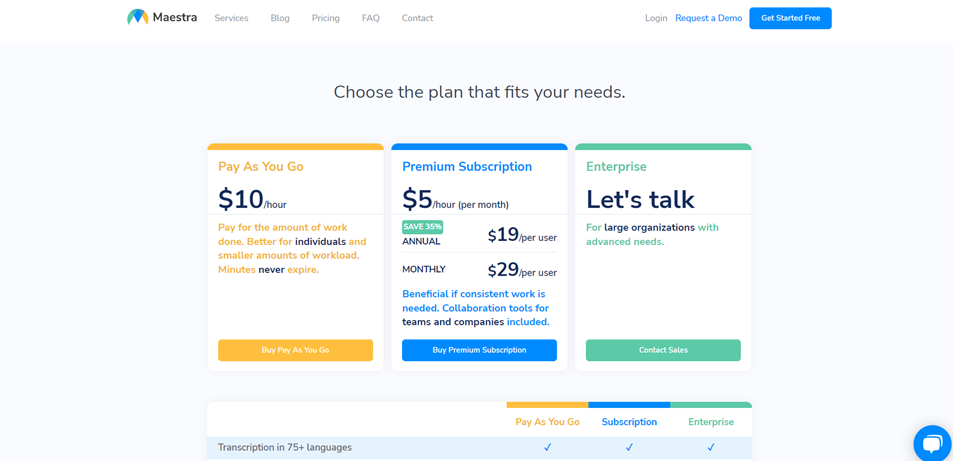The image size is (953, 461).
Task: Click the Maestra logo icon
Action: coord(138,17)
